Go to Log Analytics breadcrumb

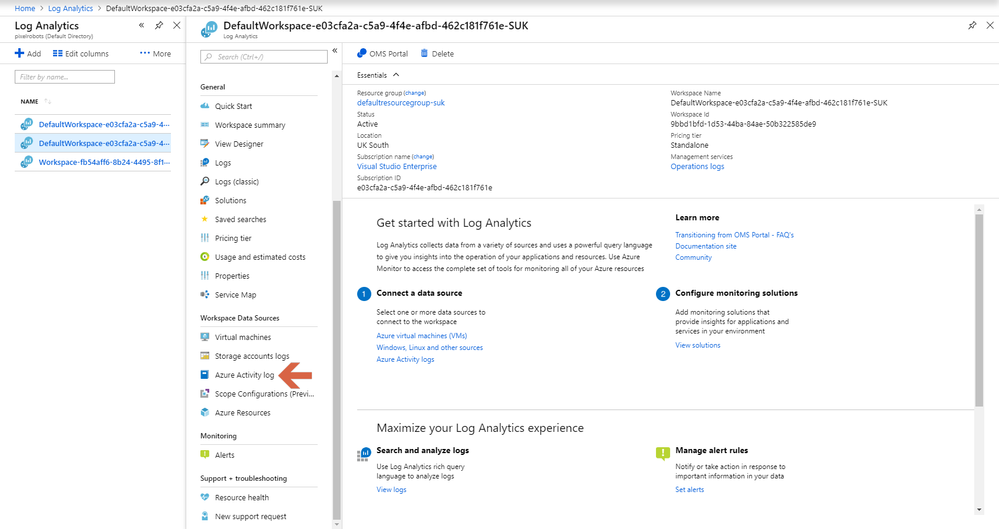71,8
